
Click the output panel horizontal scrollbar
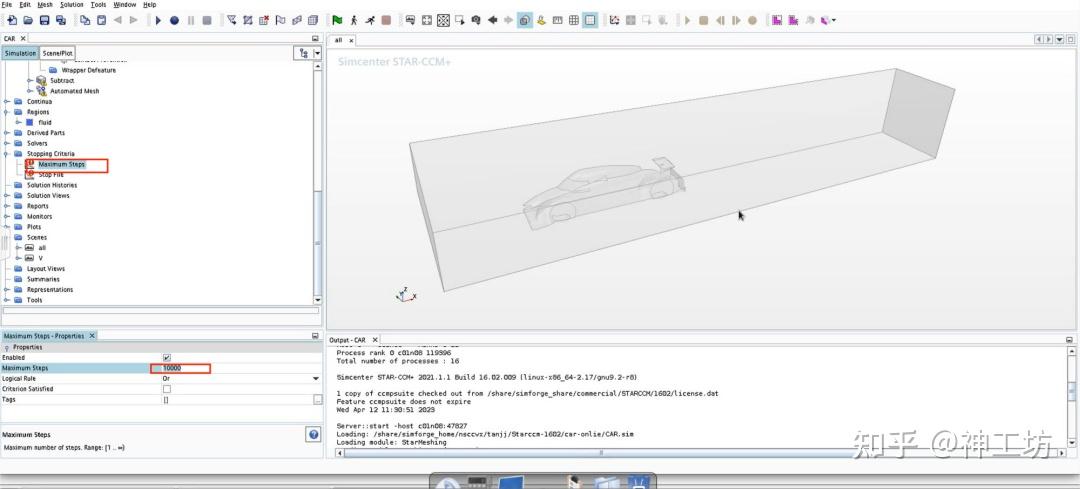click(599, 452)
